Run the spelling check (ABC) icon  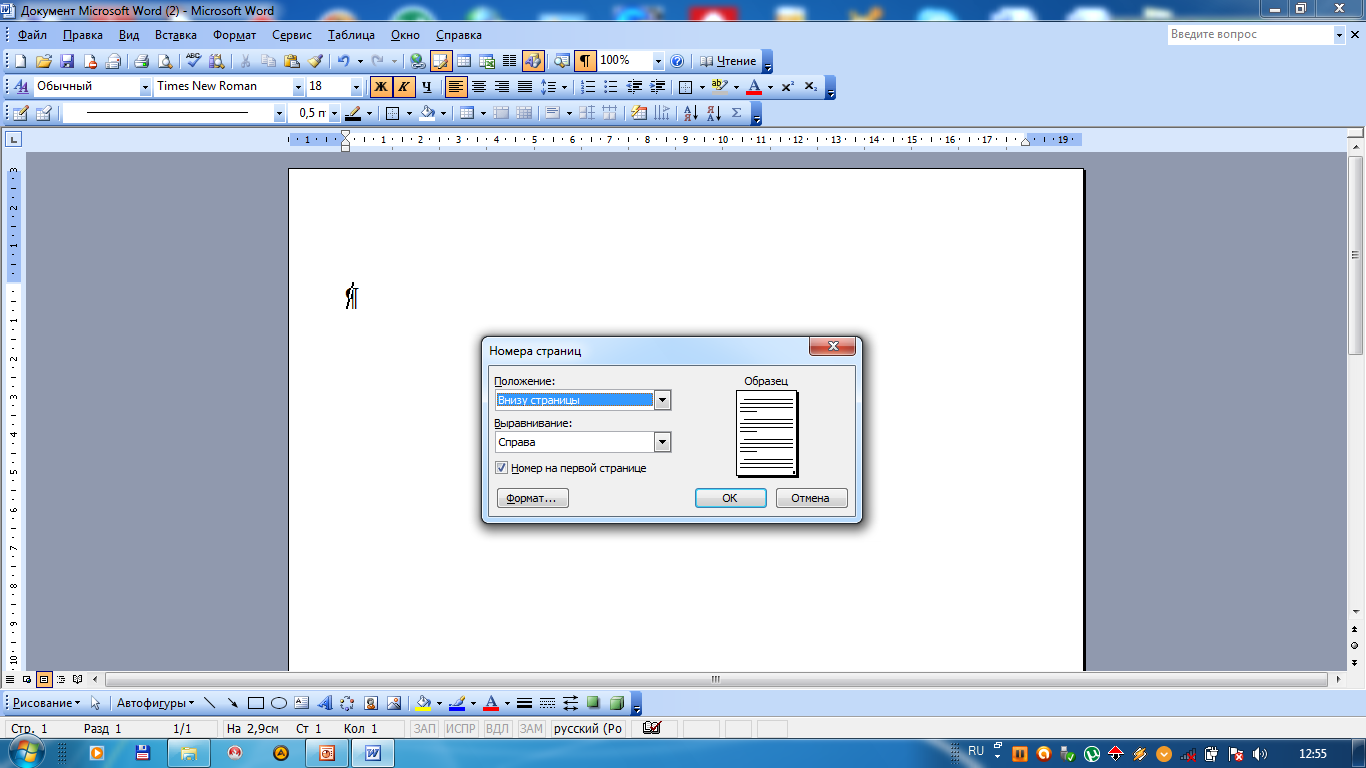194,61
